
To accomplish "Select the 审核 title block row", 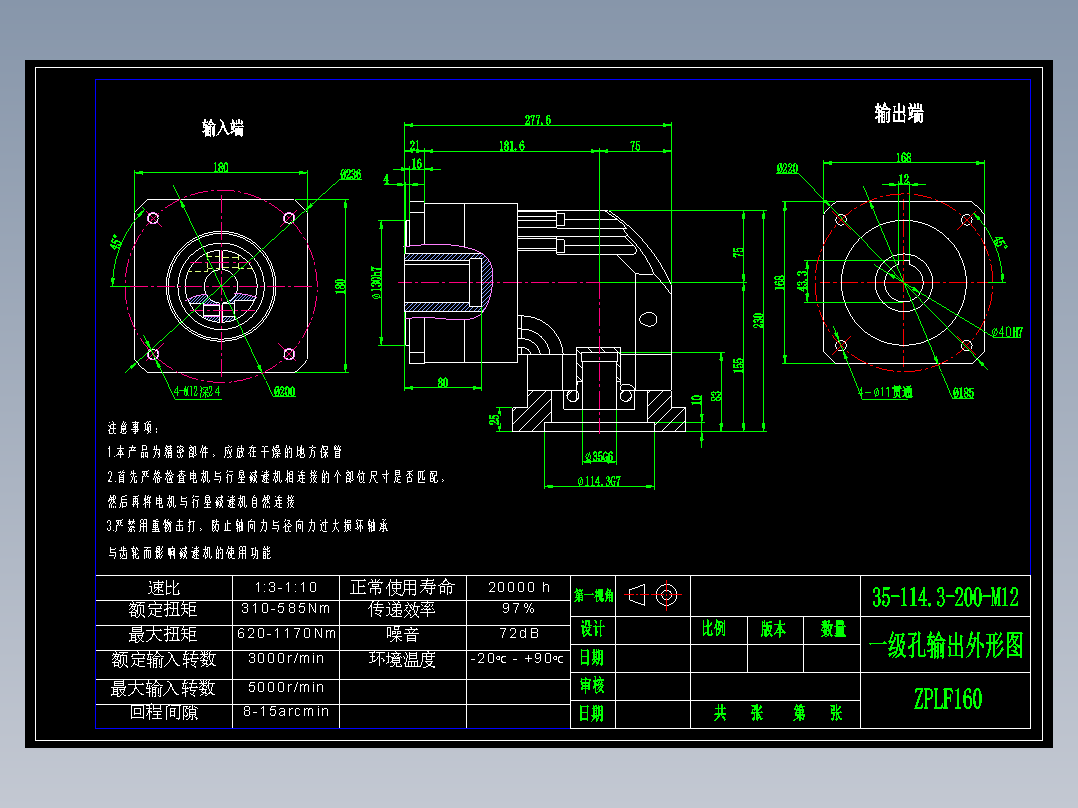I will click(592, 686).
